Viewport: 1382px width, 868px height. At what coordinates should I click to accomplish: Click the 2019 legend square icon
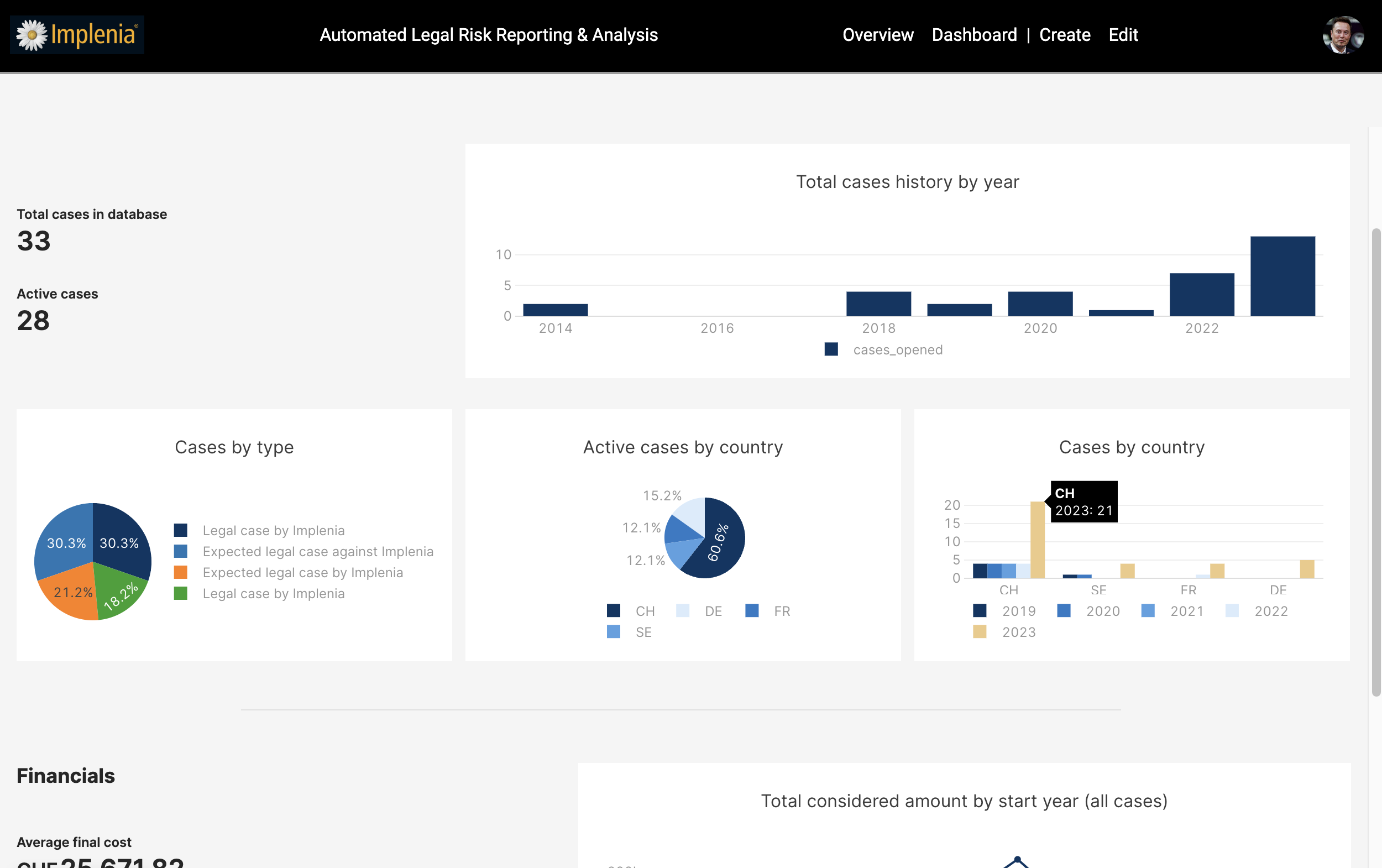coord(980,610)
